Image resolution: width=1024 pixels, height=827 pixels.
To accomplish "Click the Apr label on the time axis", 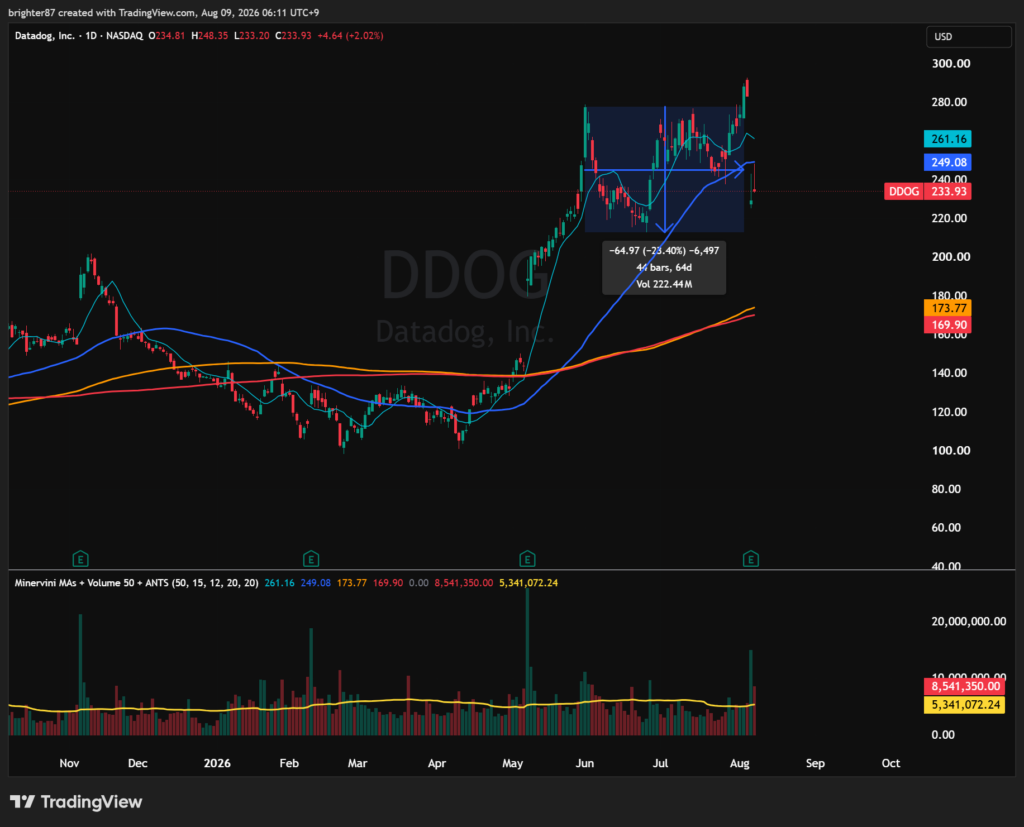I will tap(436, 763).
